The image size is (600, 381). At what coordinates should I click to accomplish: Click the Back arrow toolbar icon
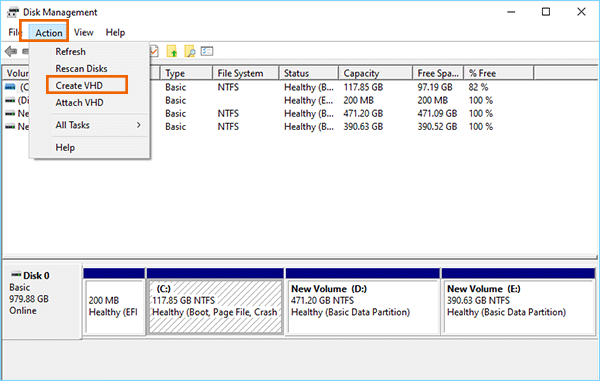coord(11,51)
